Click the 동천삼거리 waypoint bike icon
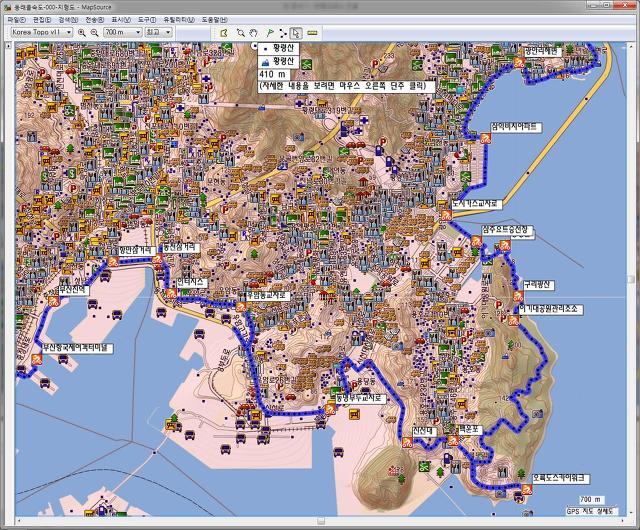 [x=158, y=258]
